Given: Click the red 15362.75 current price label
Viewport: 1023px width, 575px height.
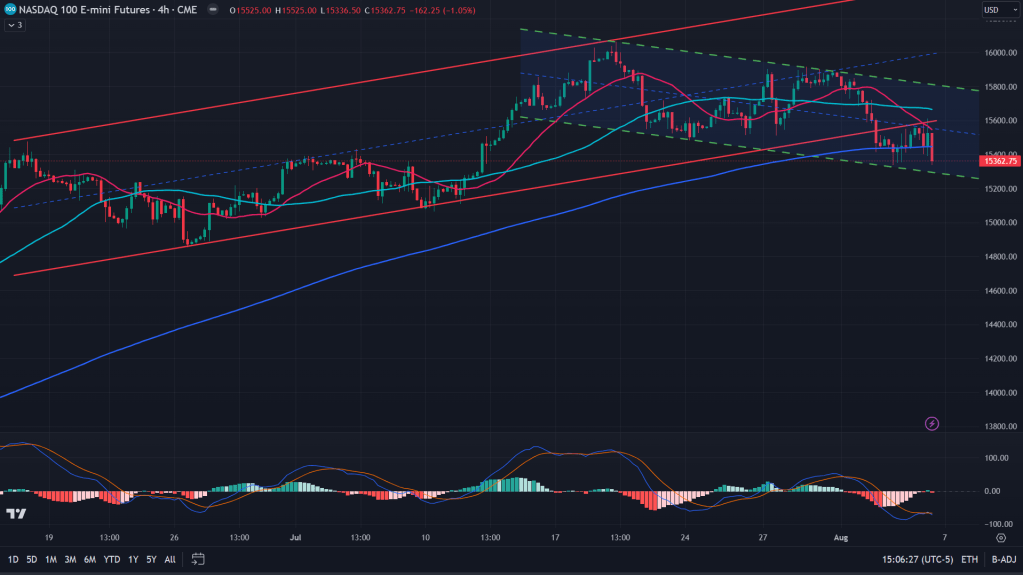Looking at the screenshot, I should tap(1000, 160).
